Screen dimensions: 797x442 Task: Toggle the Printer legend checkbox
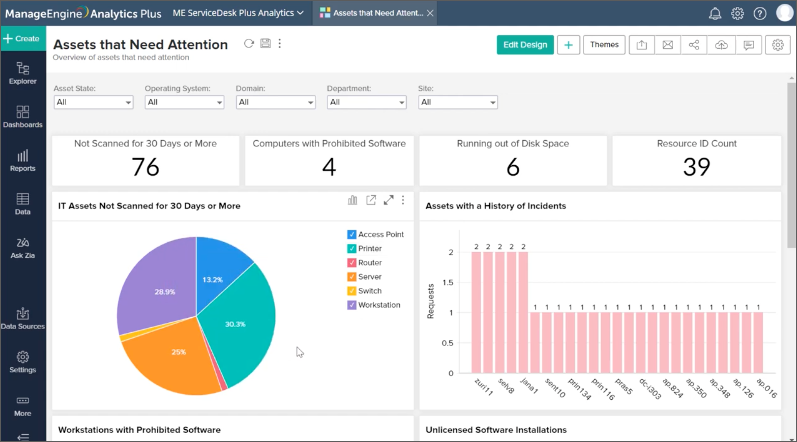[351, 248]
